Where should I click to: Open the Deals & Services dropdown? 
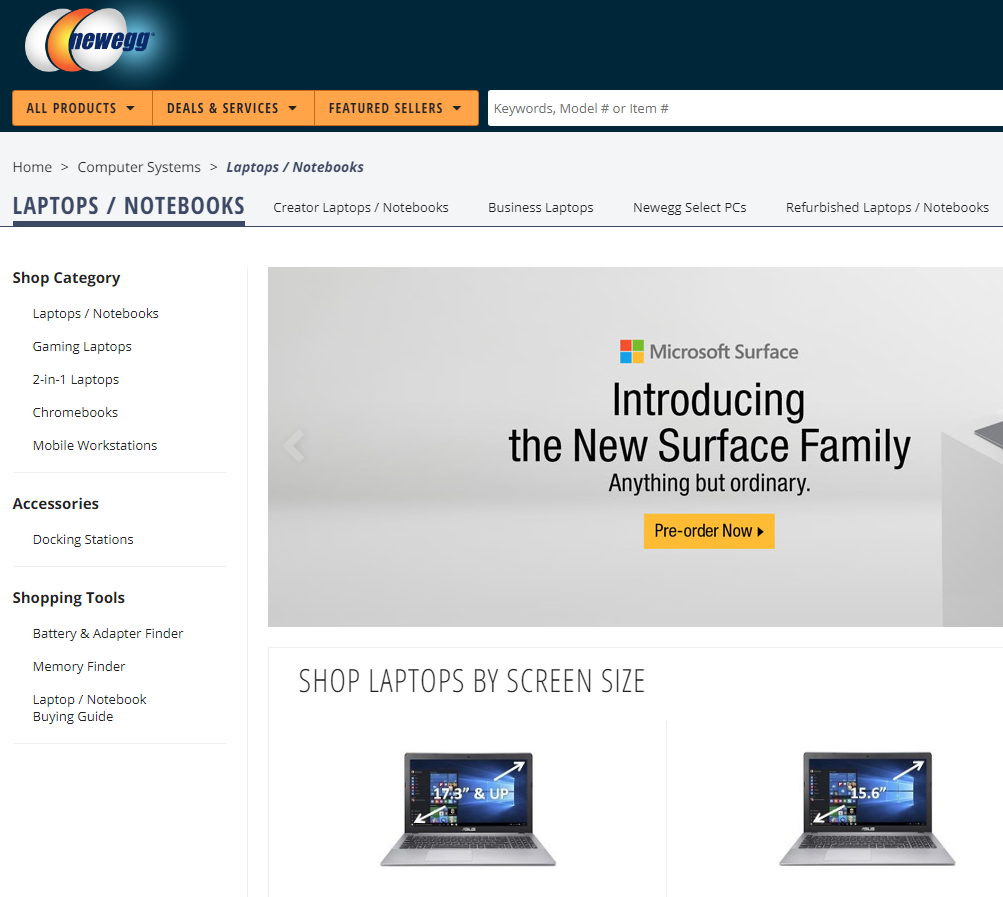[233, 108]
